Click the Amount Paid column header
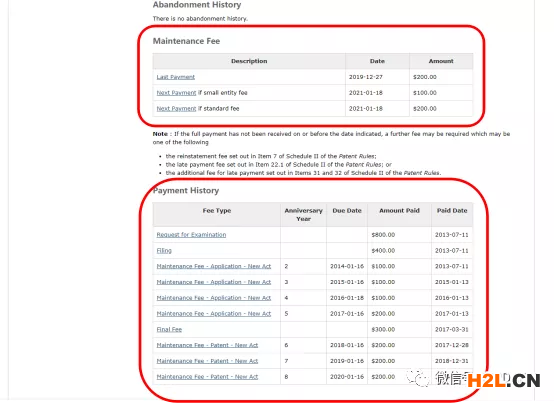 pos(399,211)
